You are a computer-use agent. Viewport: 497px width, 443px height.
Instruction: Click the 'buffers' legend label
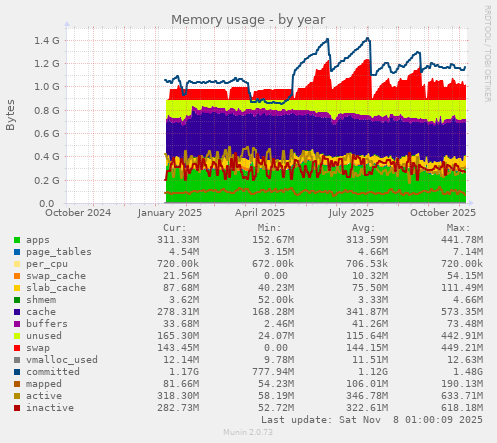pos(47,324)
